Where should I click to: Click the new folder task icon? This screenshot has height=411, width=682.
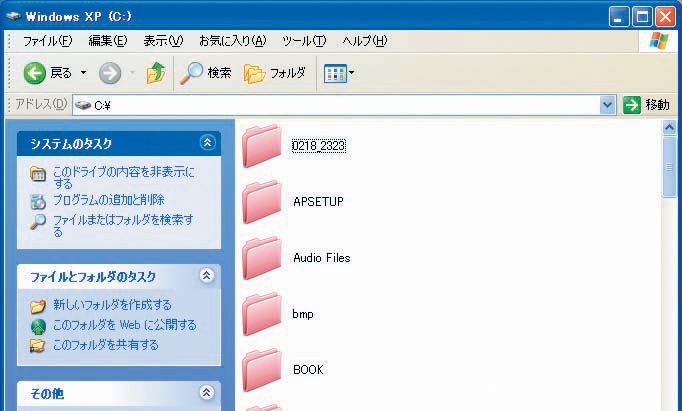38,306
